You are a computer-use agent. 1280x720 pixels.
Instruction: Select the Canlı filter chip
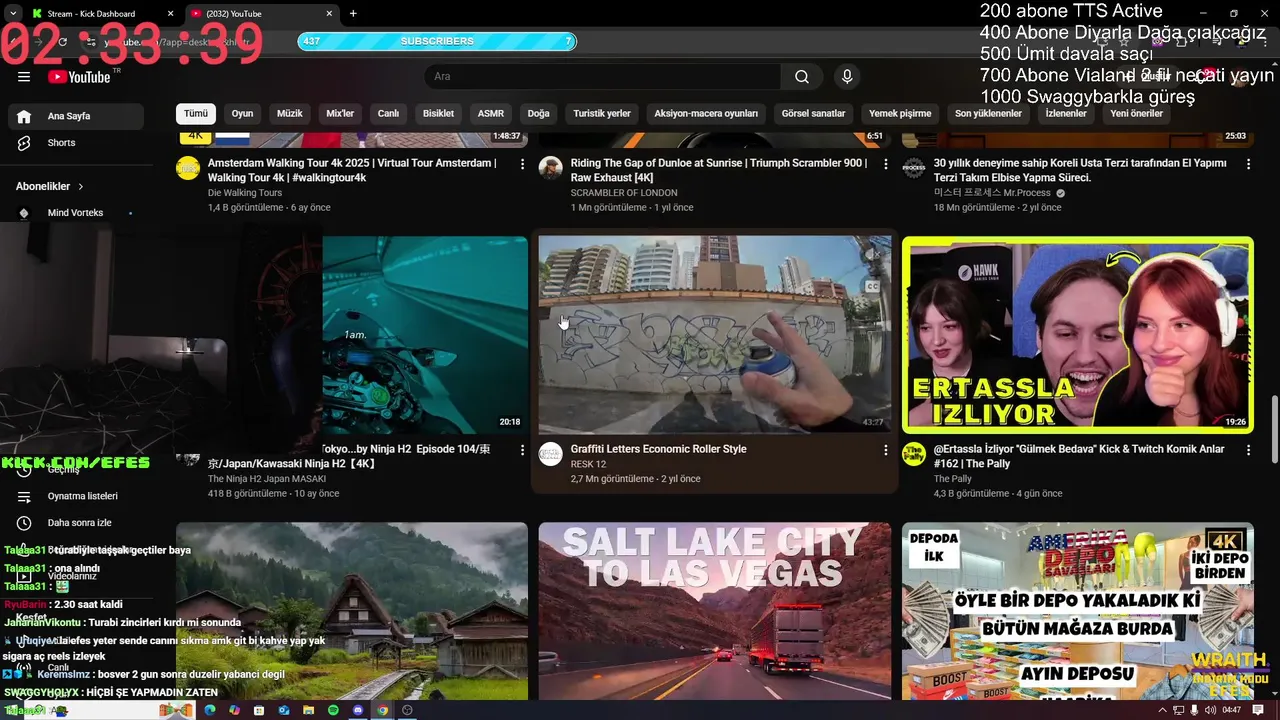coord(388,114)
